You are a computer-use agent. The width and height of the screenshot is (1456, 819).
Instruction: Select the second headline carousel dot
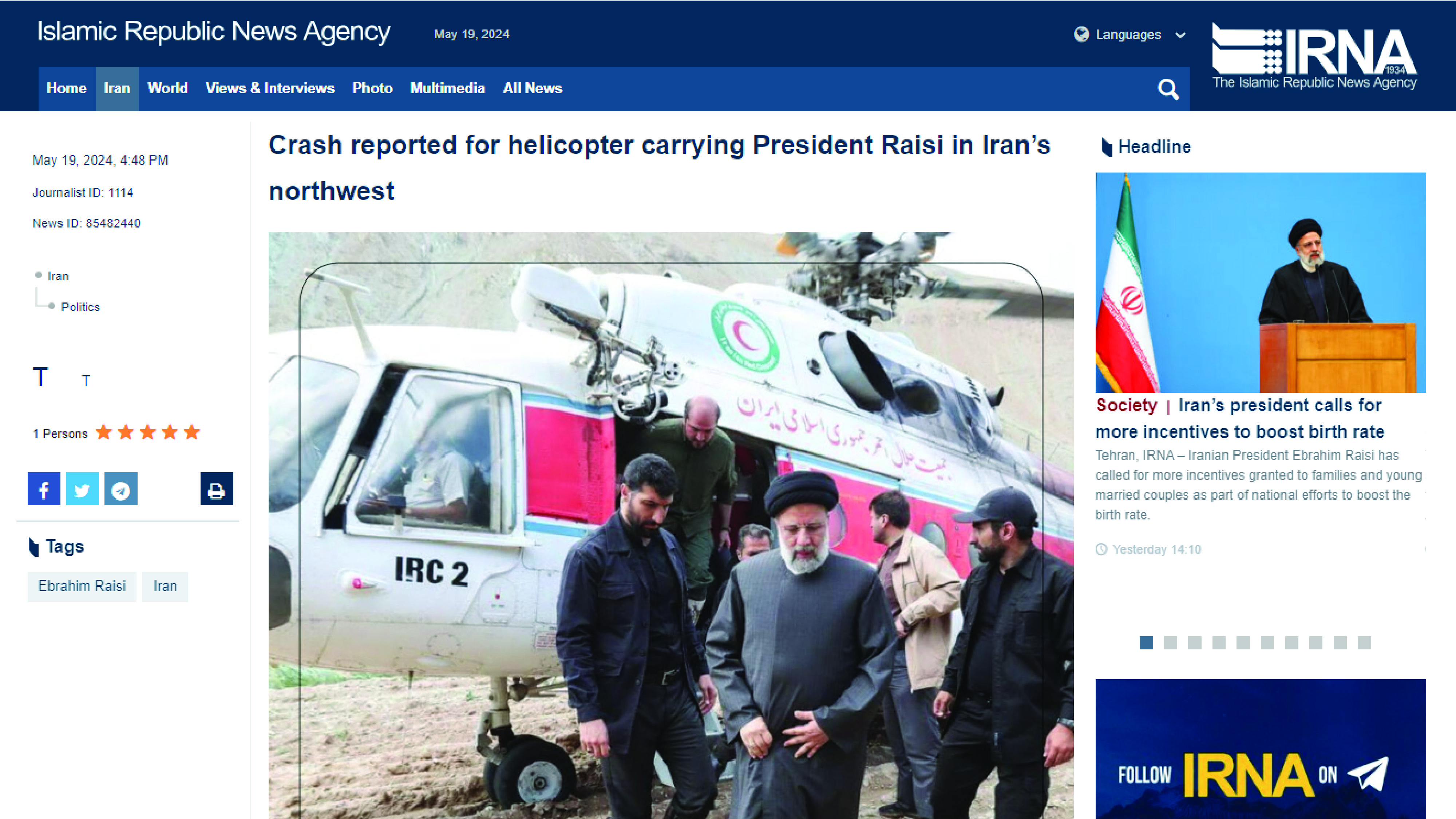coord(1171,643)
